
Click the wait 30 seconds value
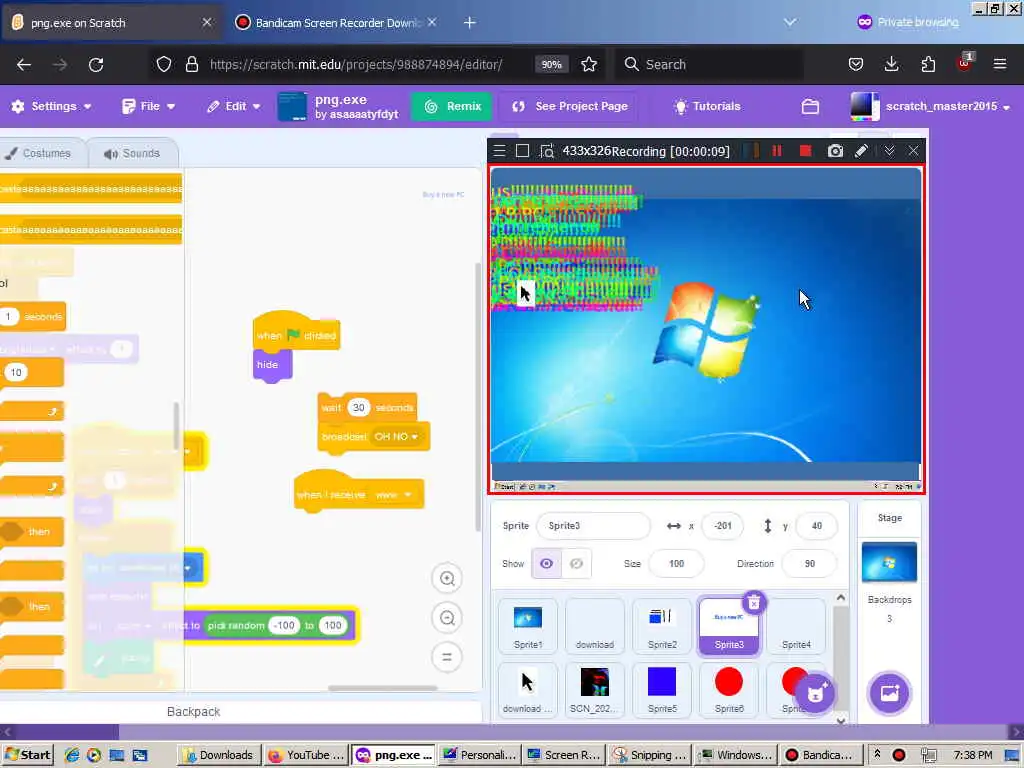pyautogui.click(x=359, y=408)
